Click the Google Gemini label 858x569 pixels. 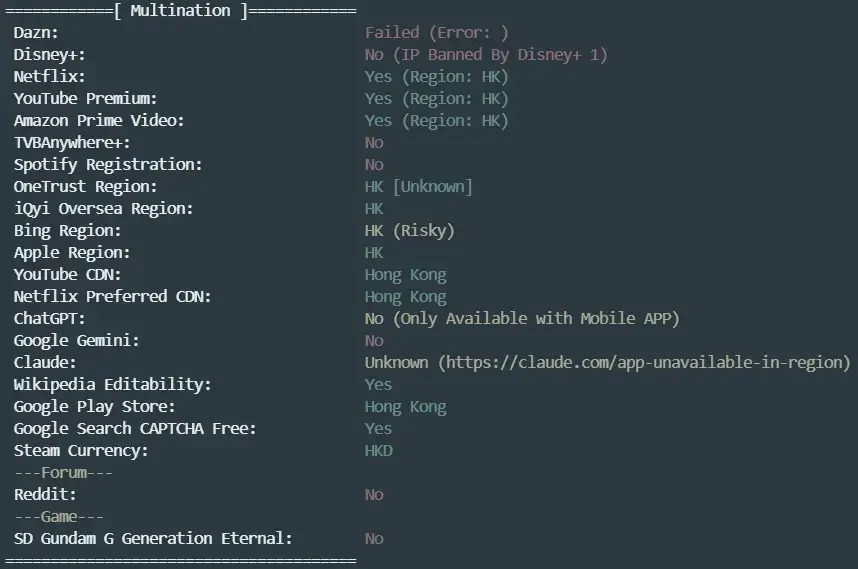(x=76, y=341)
